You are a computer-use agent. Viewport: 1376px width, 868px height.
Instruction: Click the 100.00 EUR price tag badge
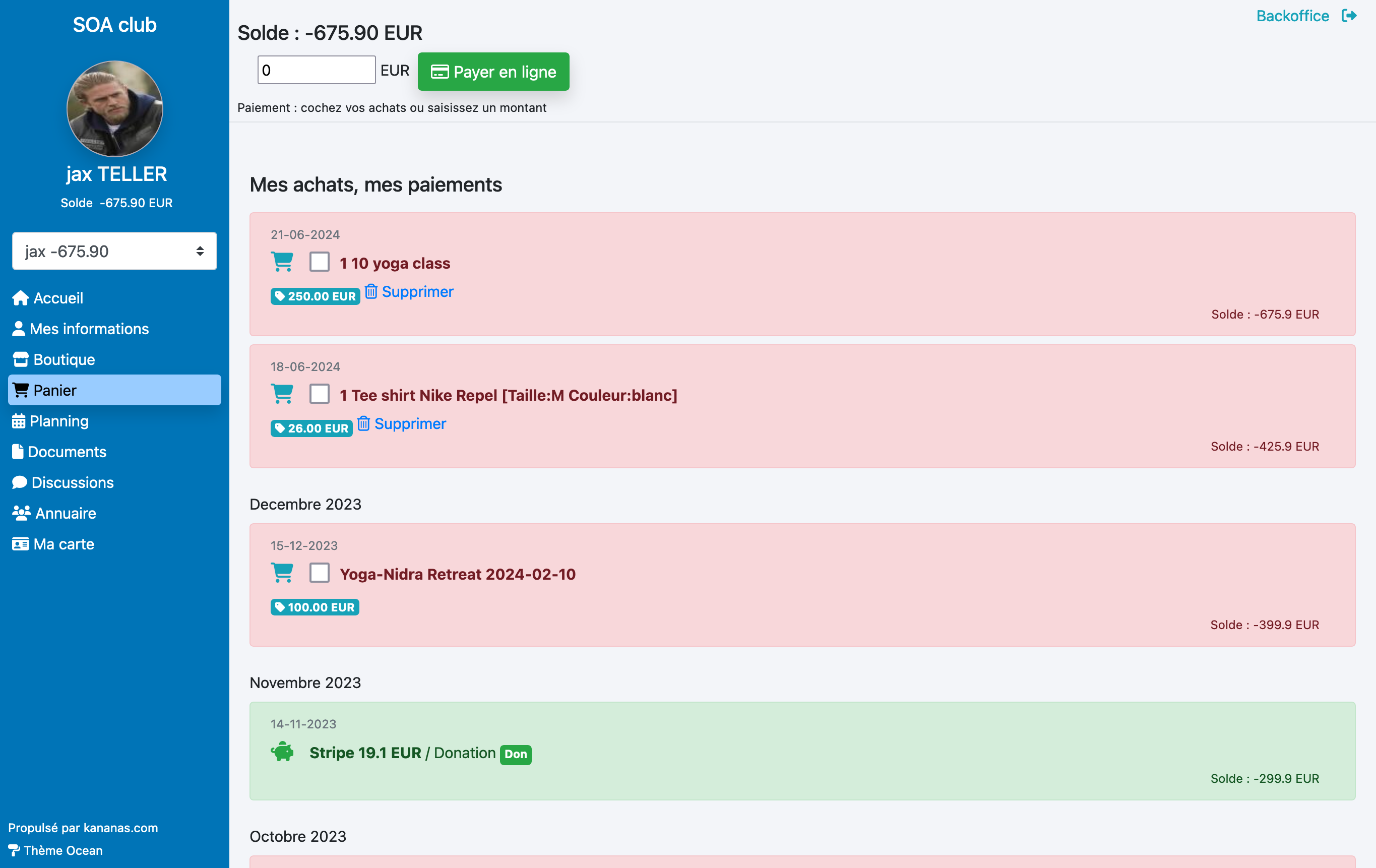(315, 607)
